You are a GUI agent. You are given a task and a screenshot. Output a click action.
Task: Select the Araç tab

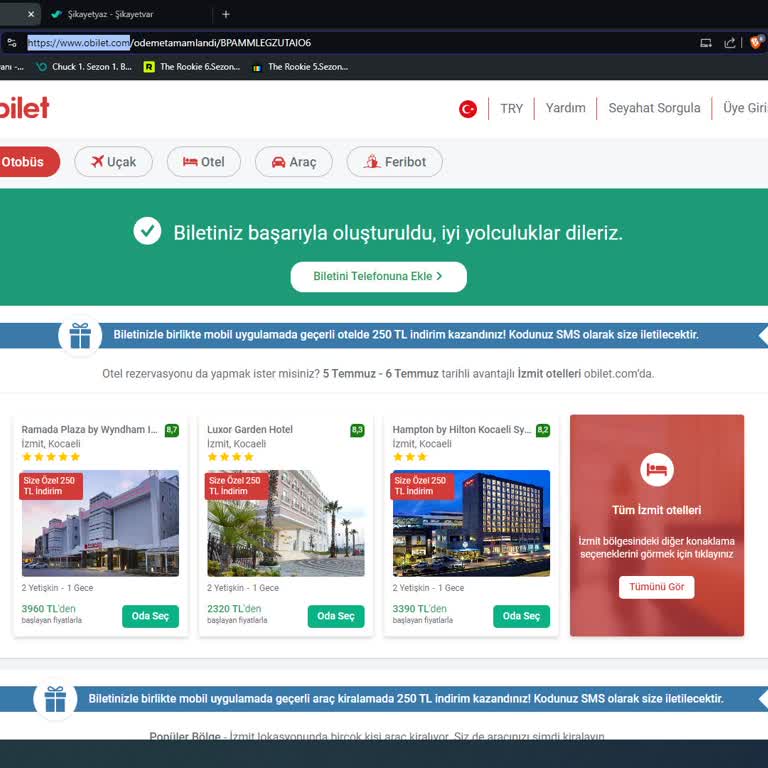click(294, 162)
